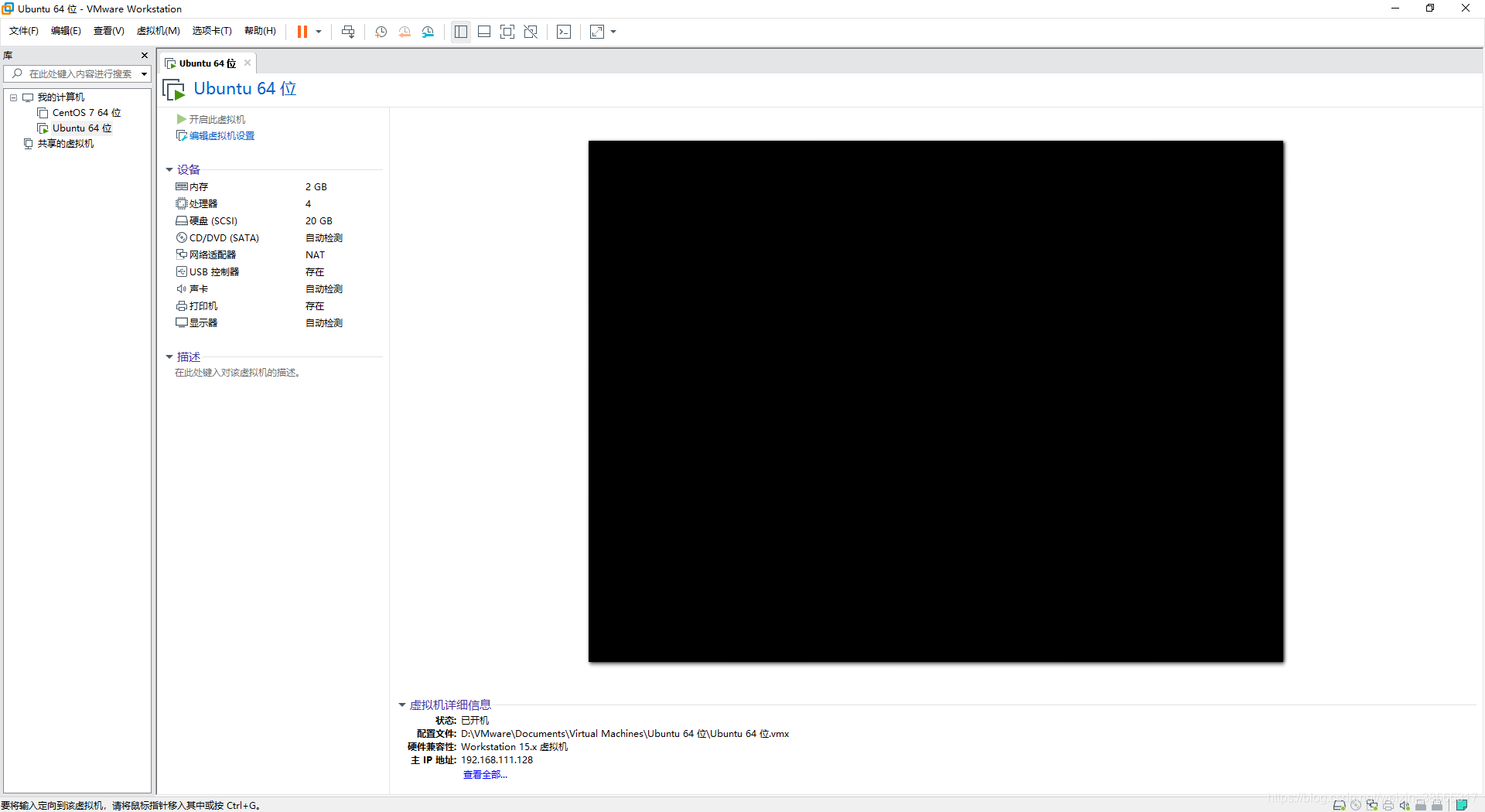Click the 20 GB hard disk value
Image resolution: width=1485 pixels, height=812 pixels.
click(319, 220)
